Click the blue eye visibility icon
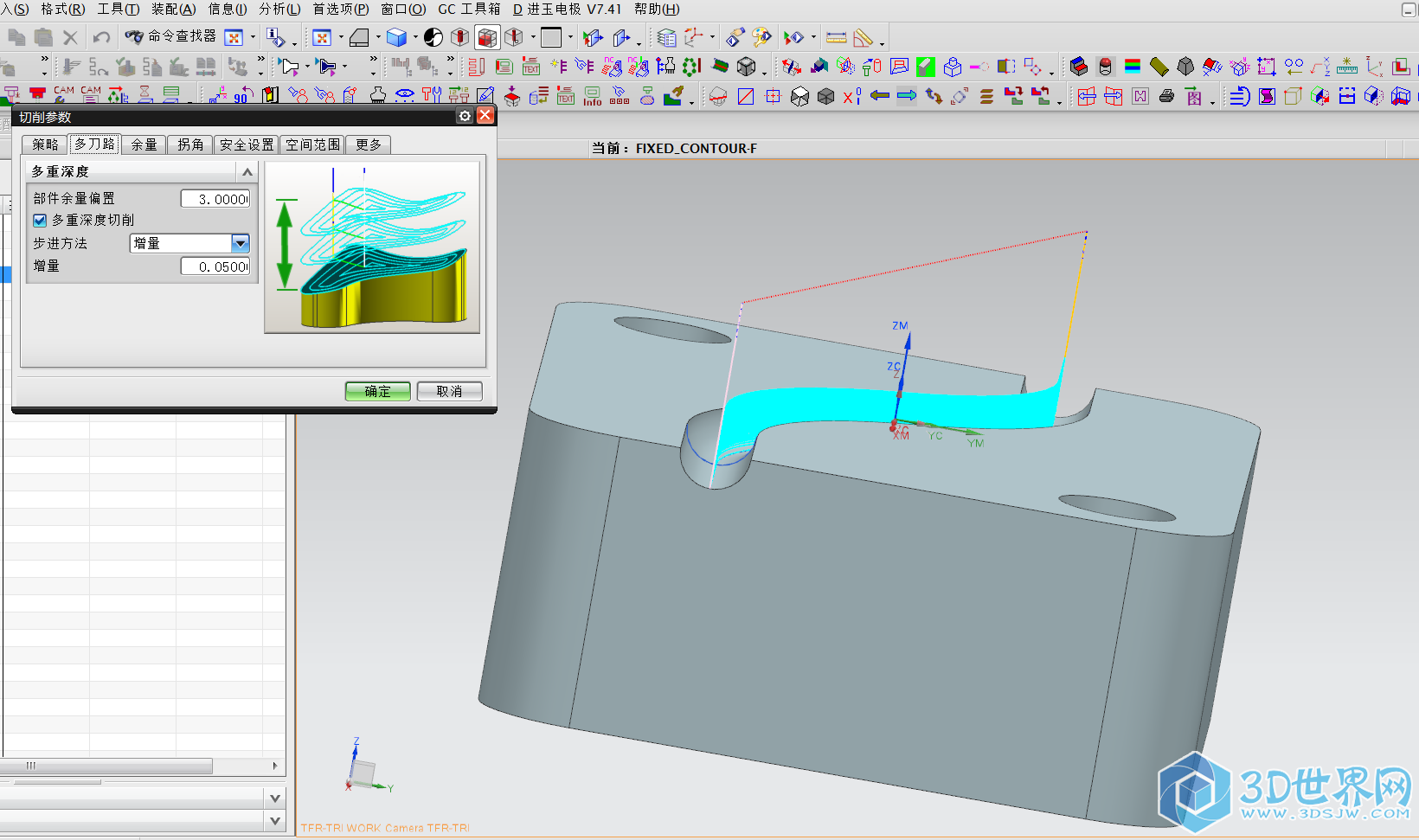This screenshot has height=840, width=1419. [404, 94]
